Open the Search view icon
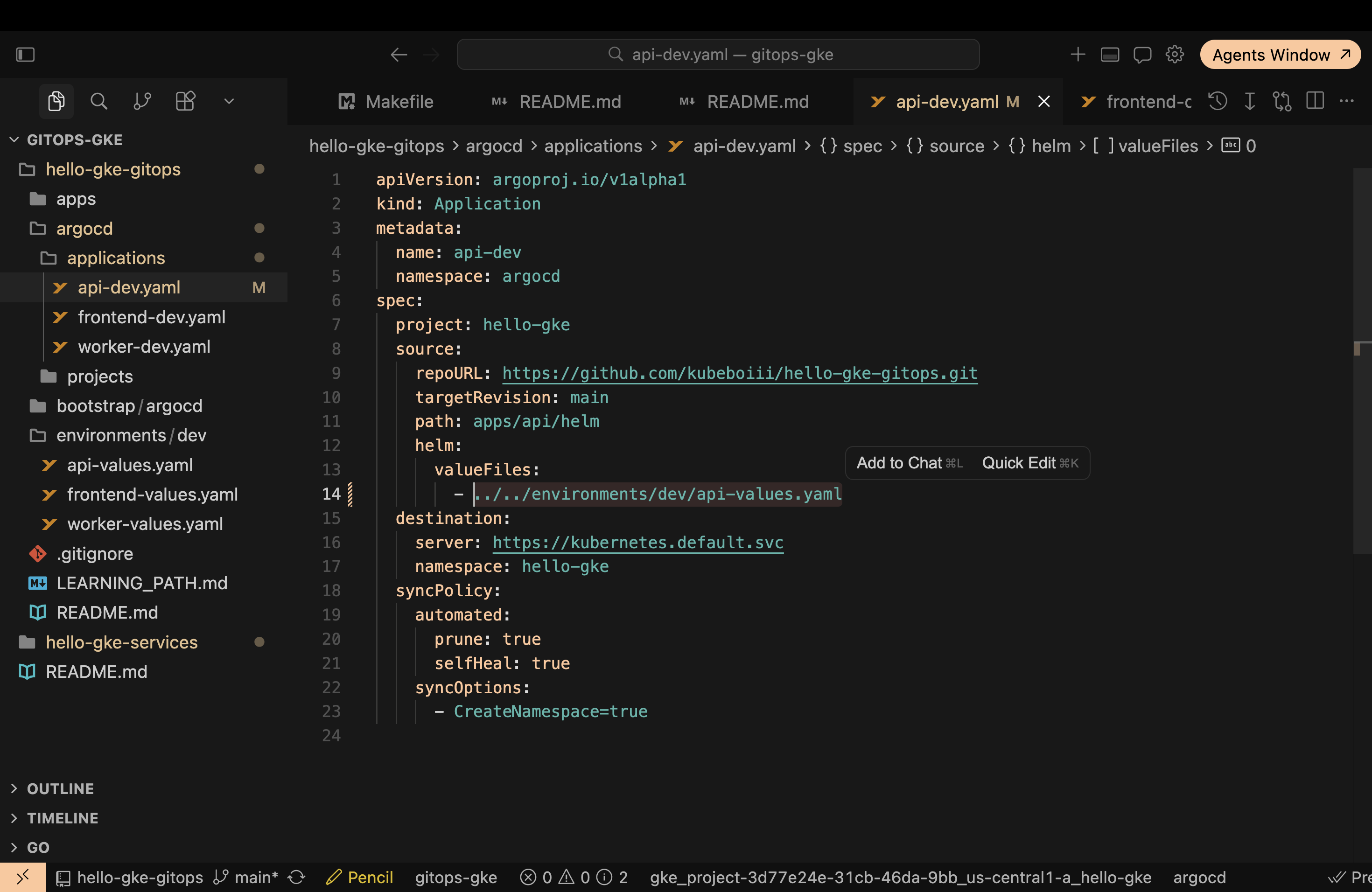This screenshot has height=892, width=1372. click(x=99, y=101)
